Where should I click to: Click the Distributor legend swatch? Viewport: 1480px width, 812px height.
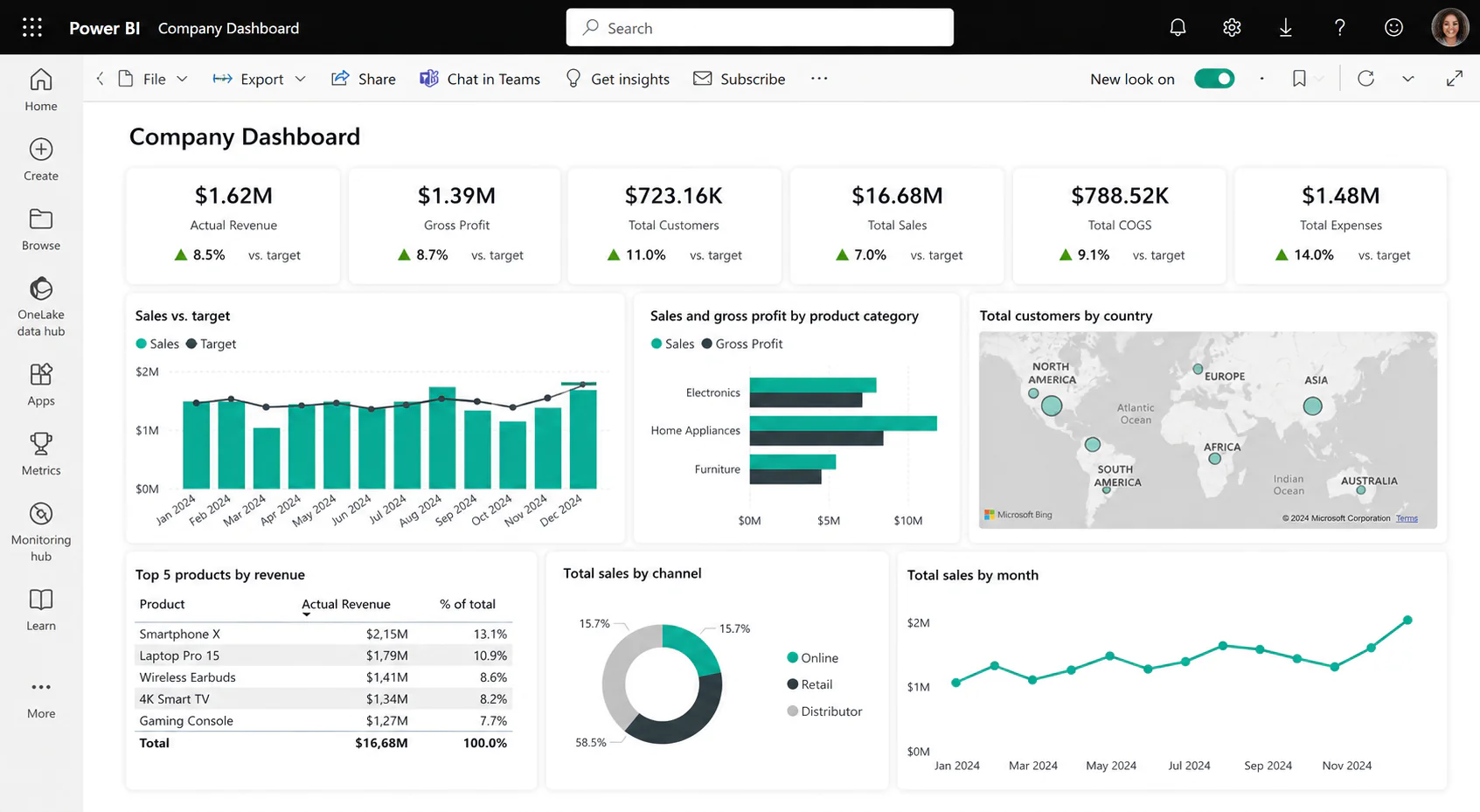coord(793,711)
